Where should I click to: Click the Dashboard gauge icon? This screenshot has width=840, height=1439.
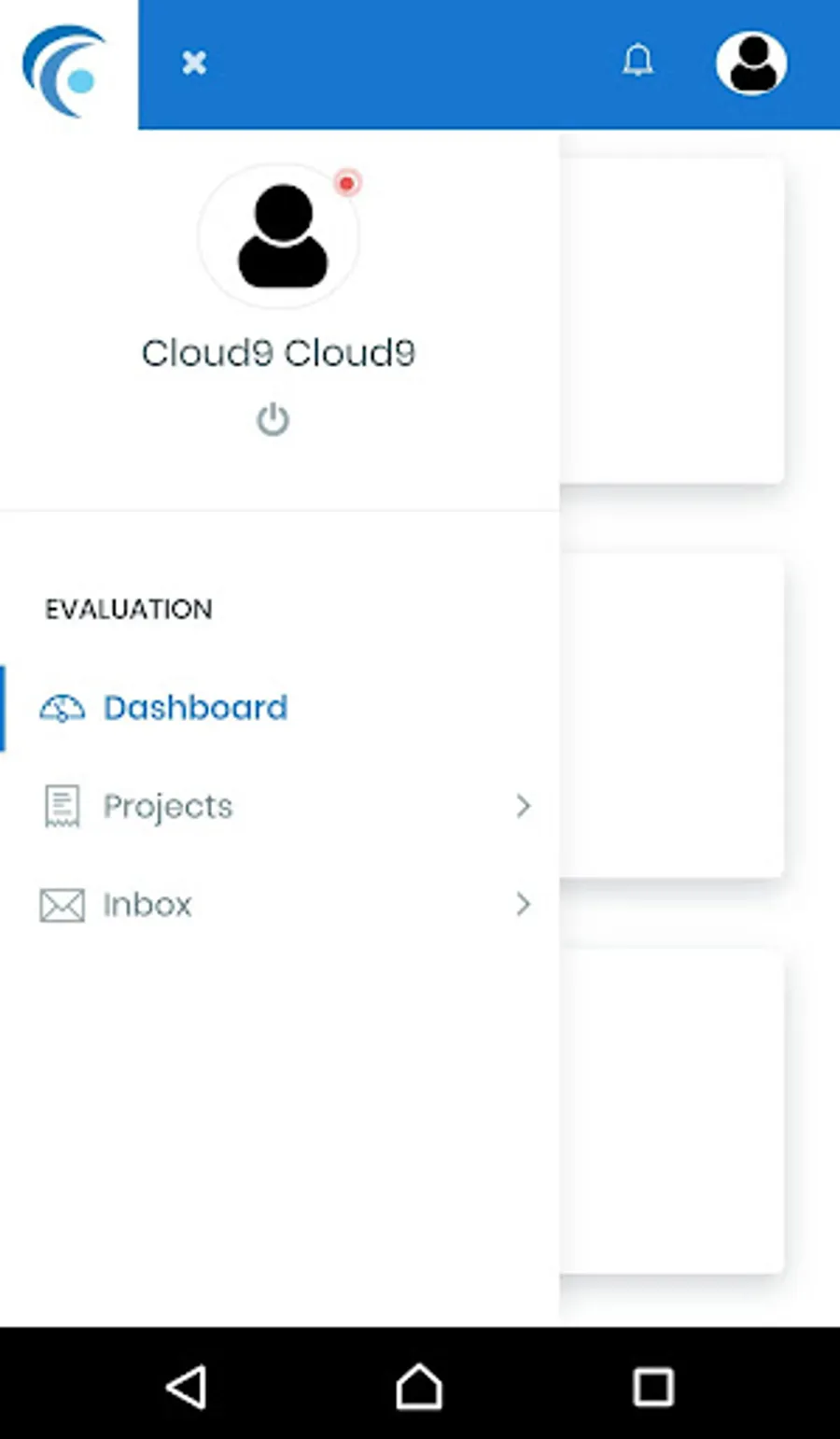63,709
